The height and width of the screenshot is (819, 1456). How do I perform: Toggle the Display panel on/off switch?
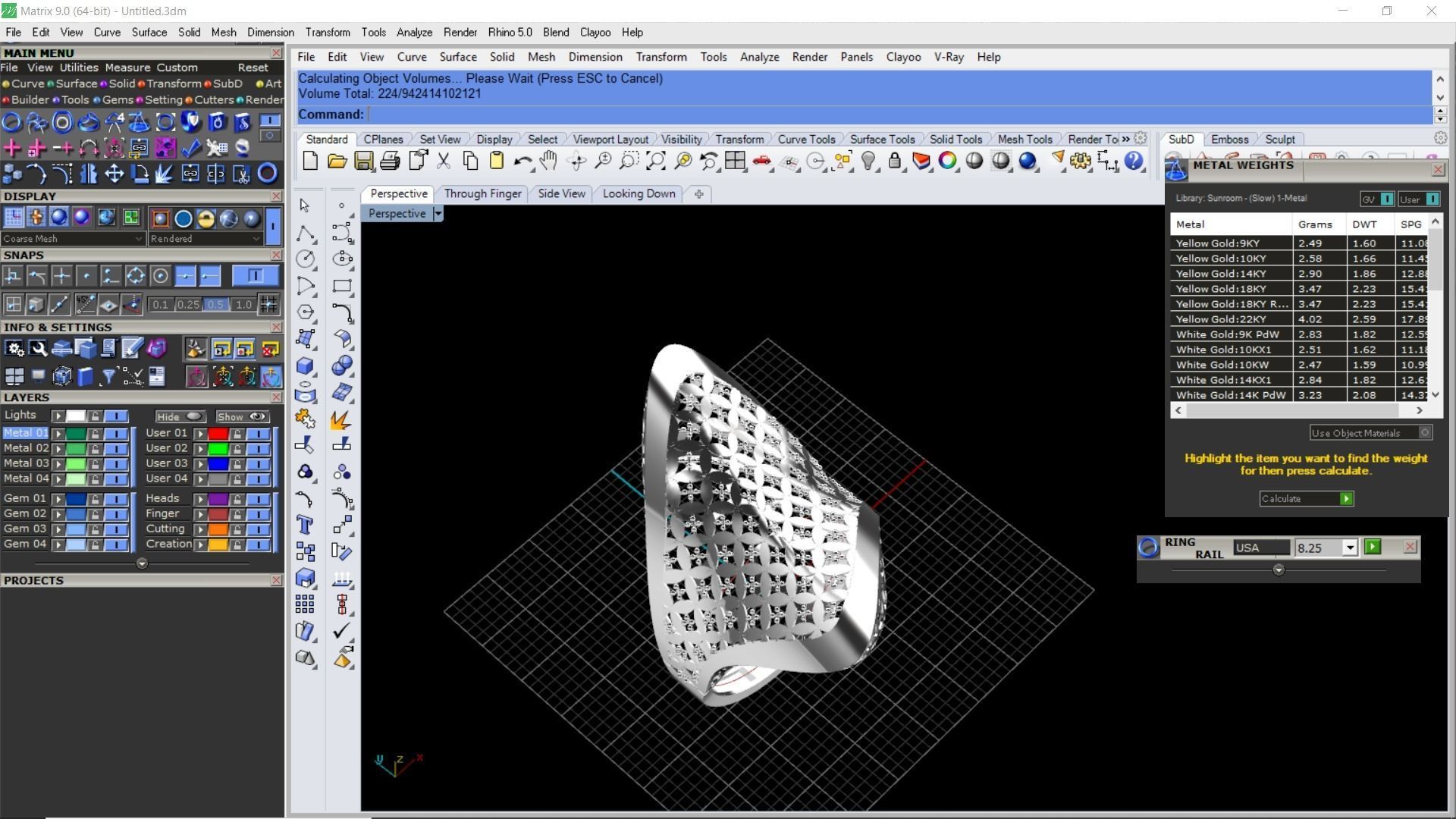(273, 226)
